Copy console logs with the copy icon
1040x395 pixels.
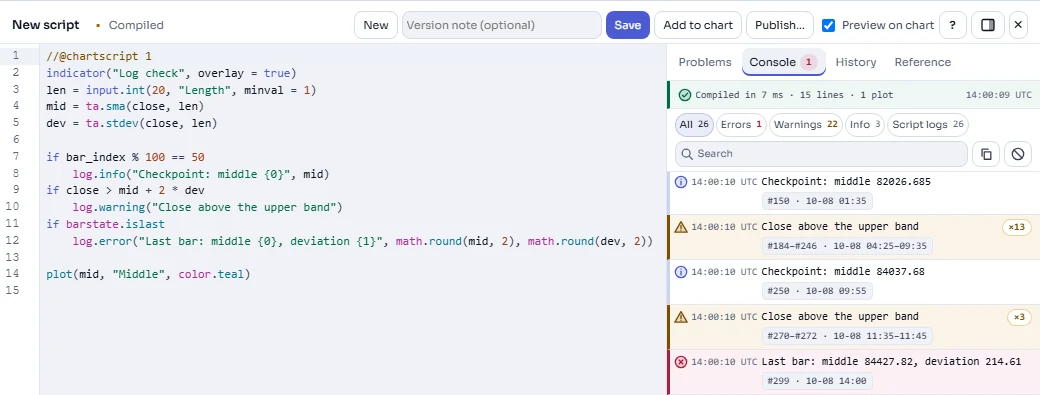[986, 154]
